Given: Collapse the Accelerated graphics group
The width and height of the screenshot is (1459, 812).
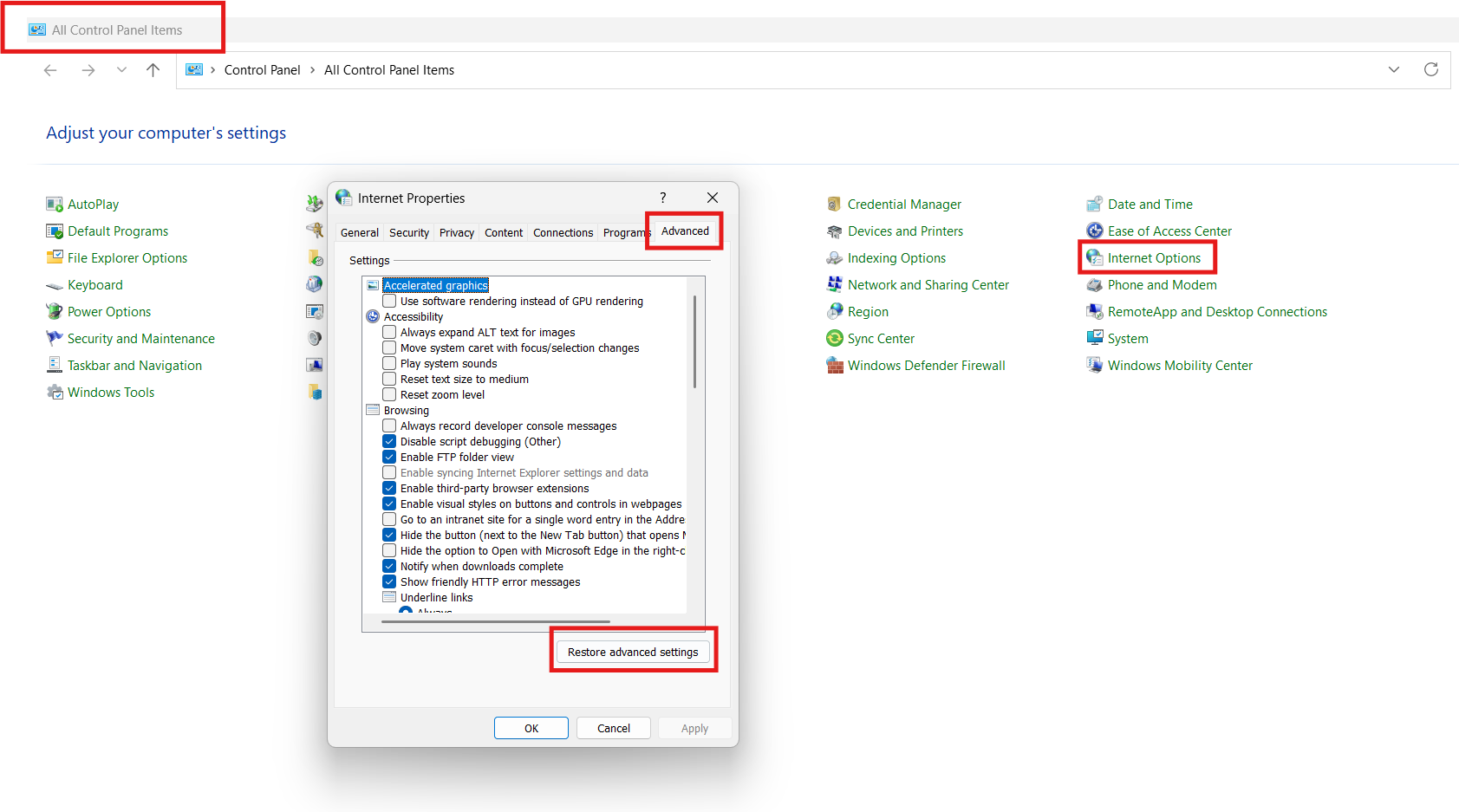Looking at the screenshot, I should click(x=372, y=284).
